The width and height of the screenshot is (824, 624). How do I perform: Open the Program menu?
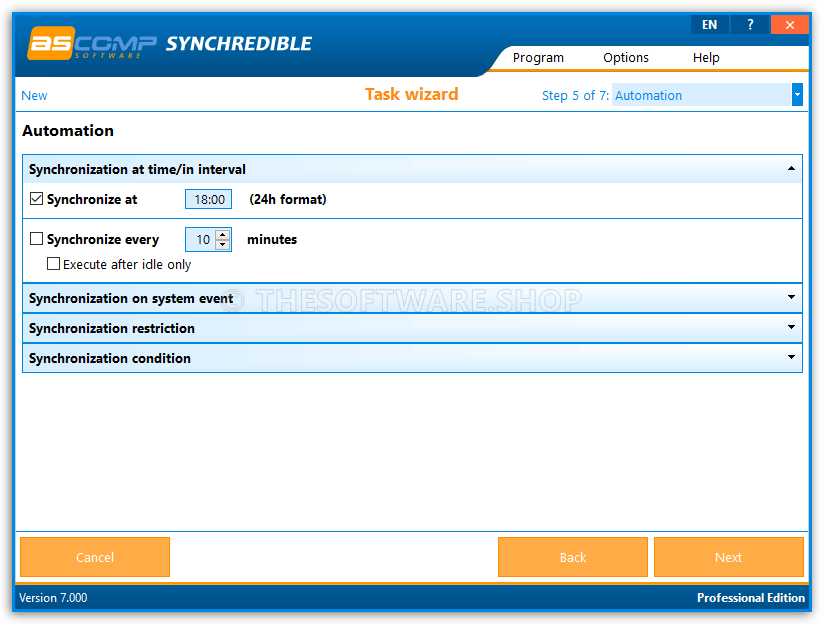(538, 57)
